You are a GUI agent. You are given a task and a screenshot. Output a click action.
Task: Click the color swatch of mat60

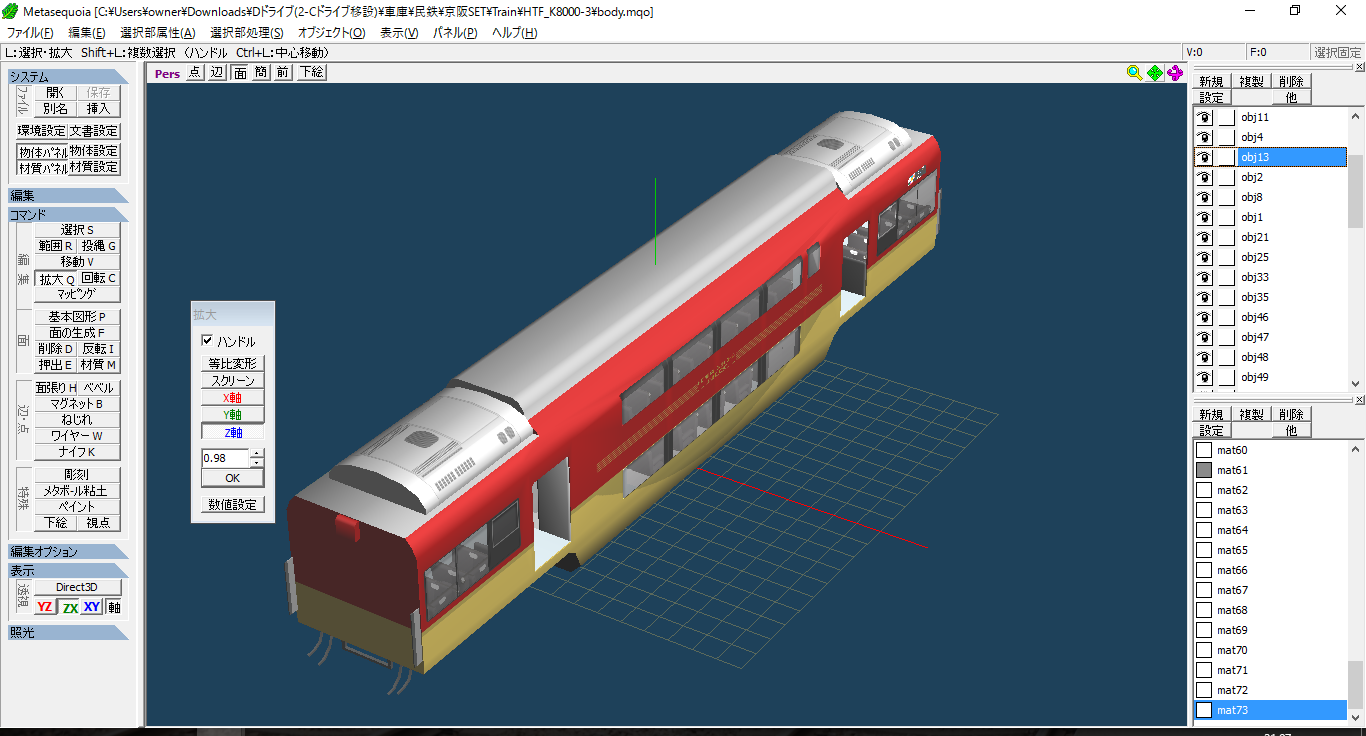pyautogui.click(x=1204, y=450)
